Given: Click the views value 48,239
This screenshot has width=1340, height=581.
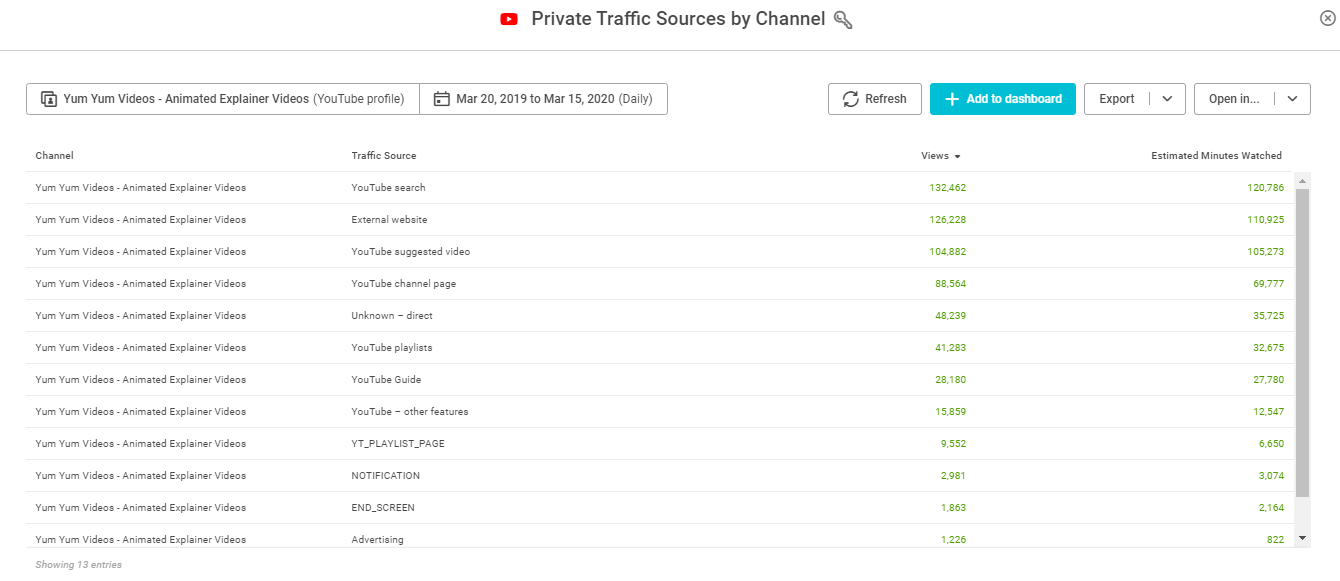Looking at the screenshot, I should click(x=950, y=316).
